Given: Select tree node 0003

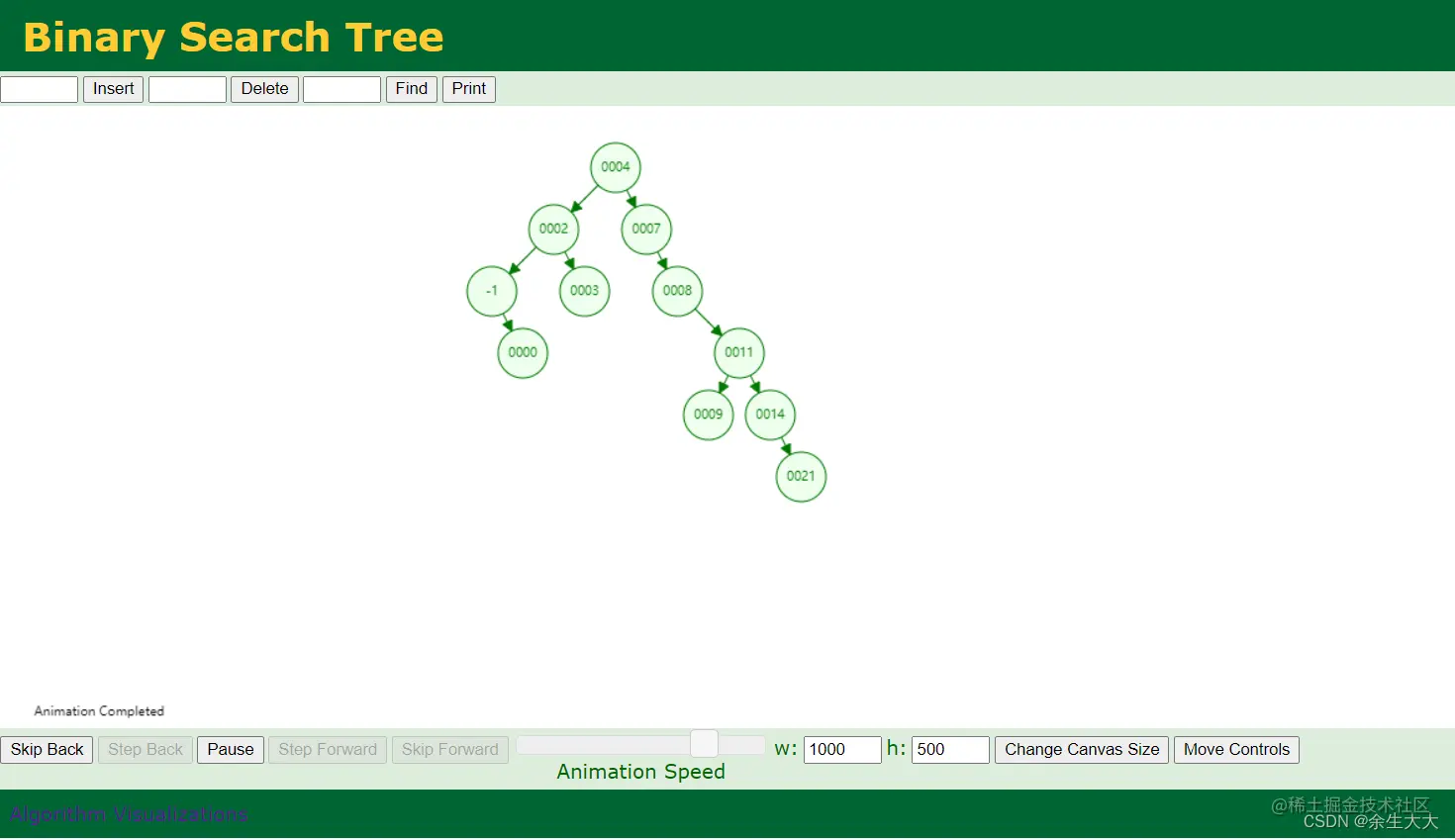Looking at the screenshot, I should pyautogui.click(x=585, y=291).
